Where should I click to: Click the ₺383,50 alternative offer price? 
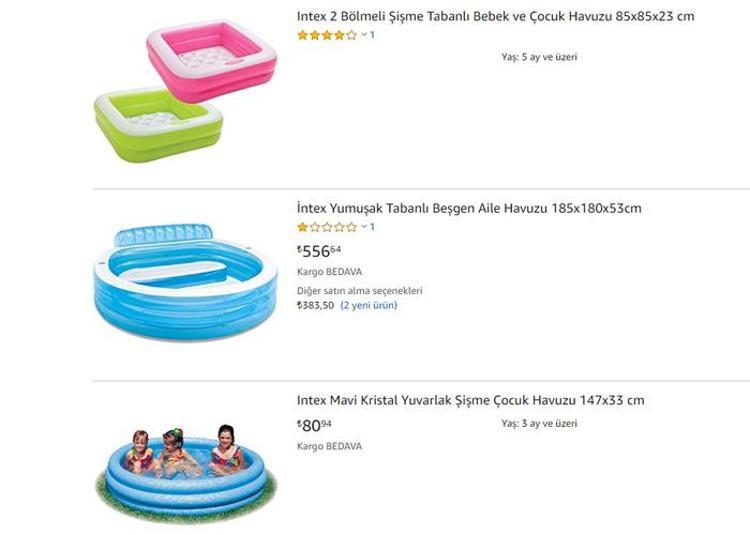pos(316,305)
